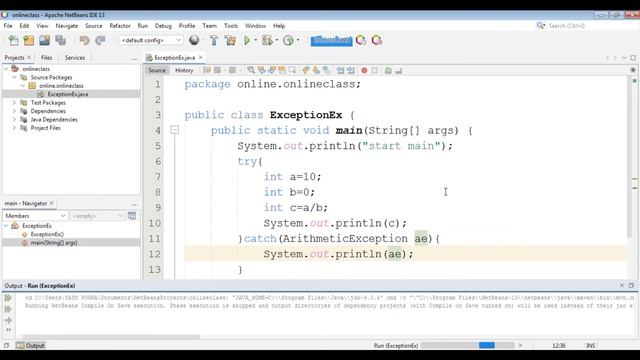640x360 pixels.
Task: Click the Navigator filter icon beside empty dropdown
Action: click(132, 216)
